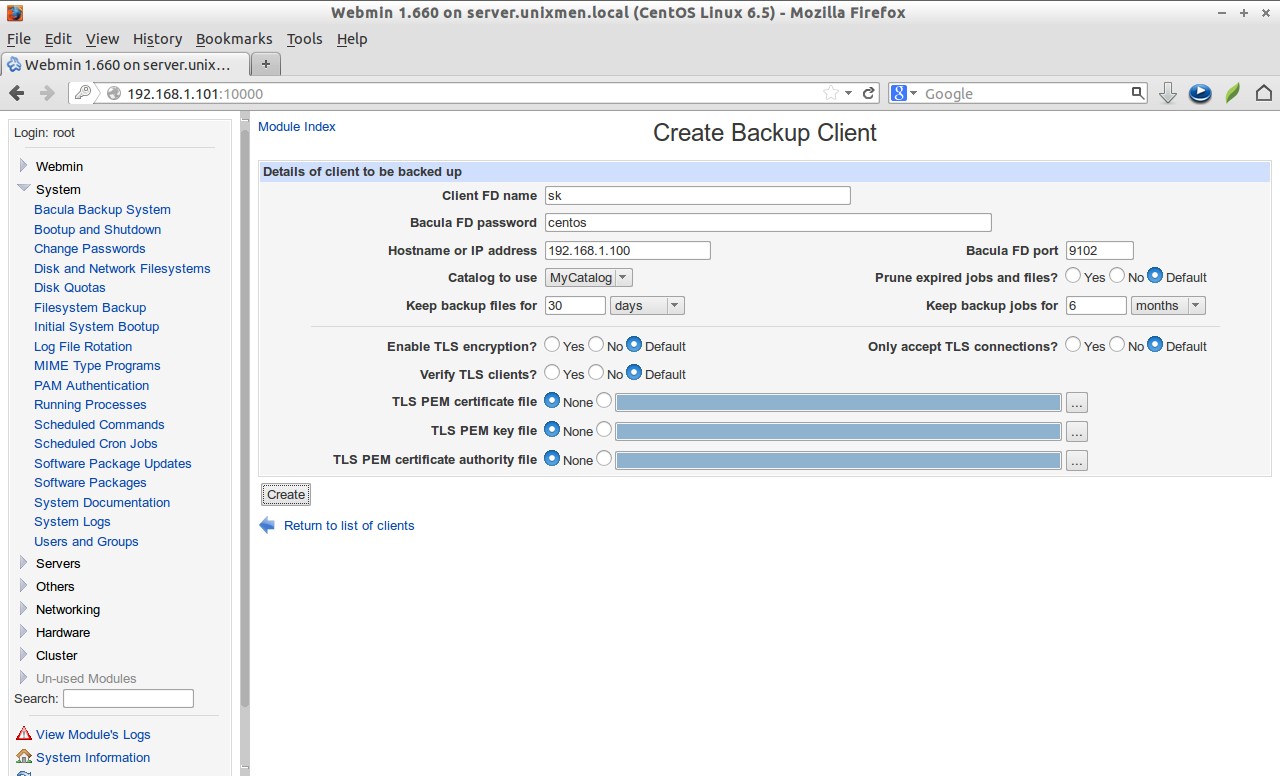Select the Webmin 1.660 browser tab
This screenshot has height=776, width=1280.
pos(124,64)
